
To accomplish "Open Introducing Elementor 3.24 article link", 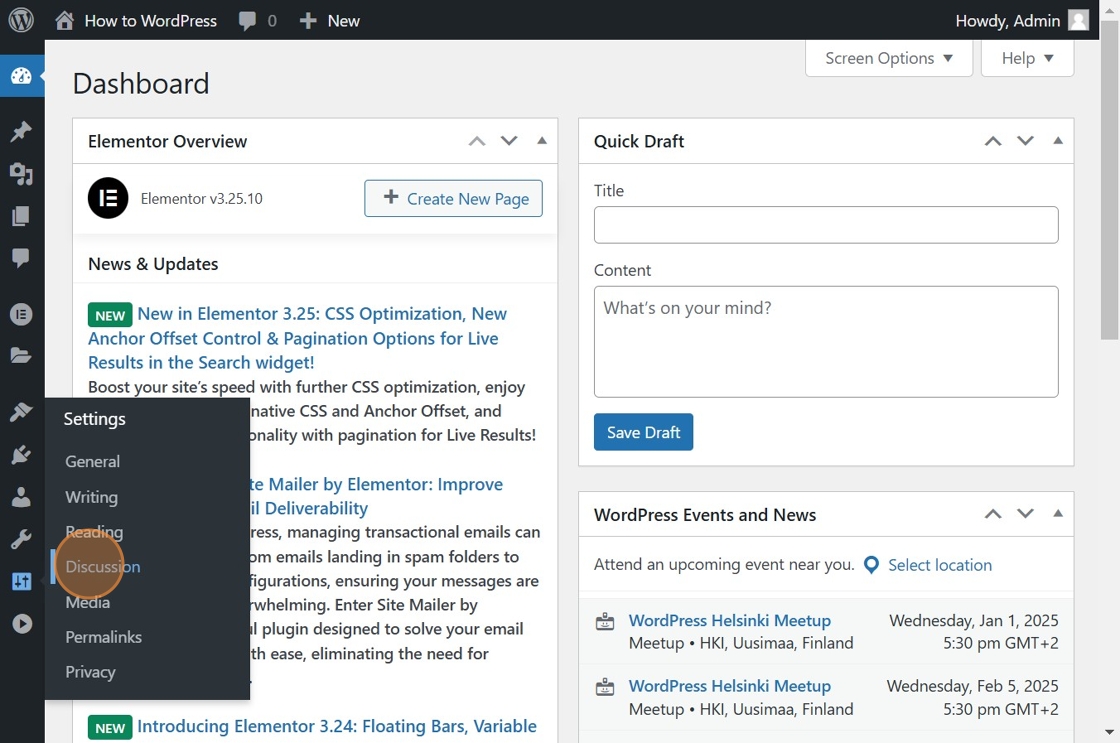I will (x=336, y=726).
